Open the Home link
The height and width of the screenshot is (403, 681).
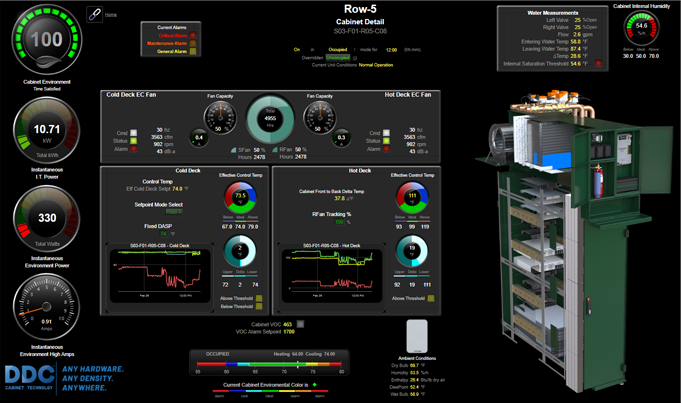(x=111, y=15)
